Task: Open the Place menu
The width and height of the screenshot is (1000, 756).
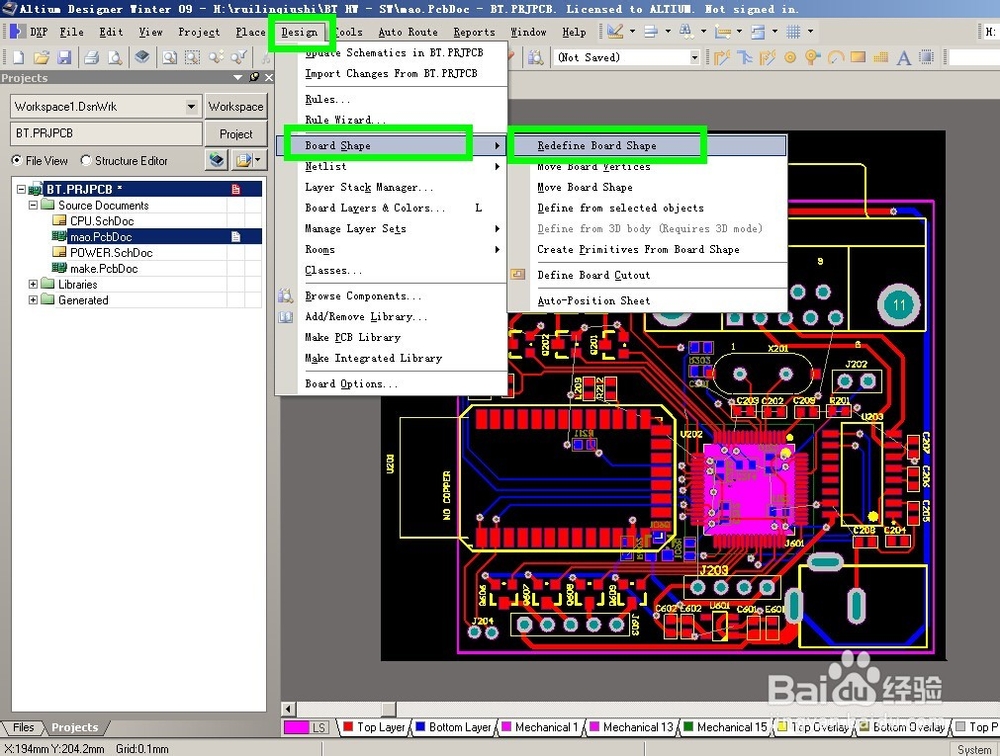Action: pyautogui.click(x=250, y=32)
